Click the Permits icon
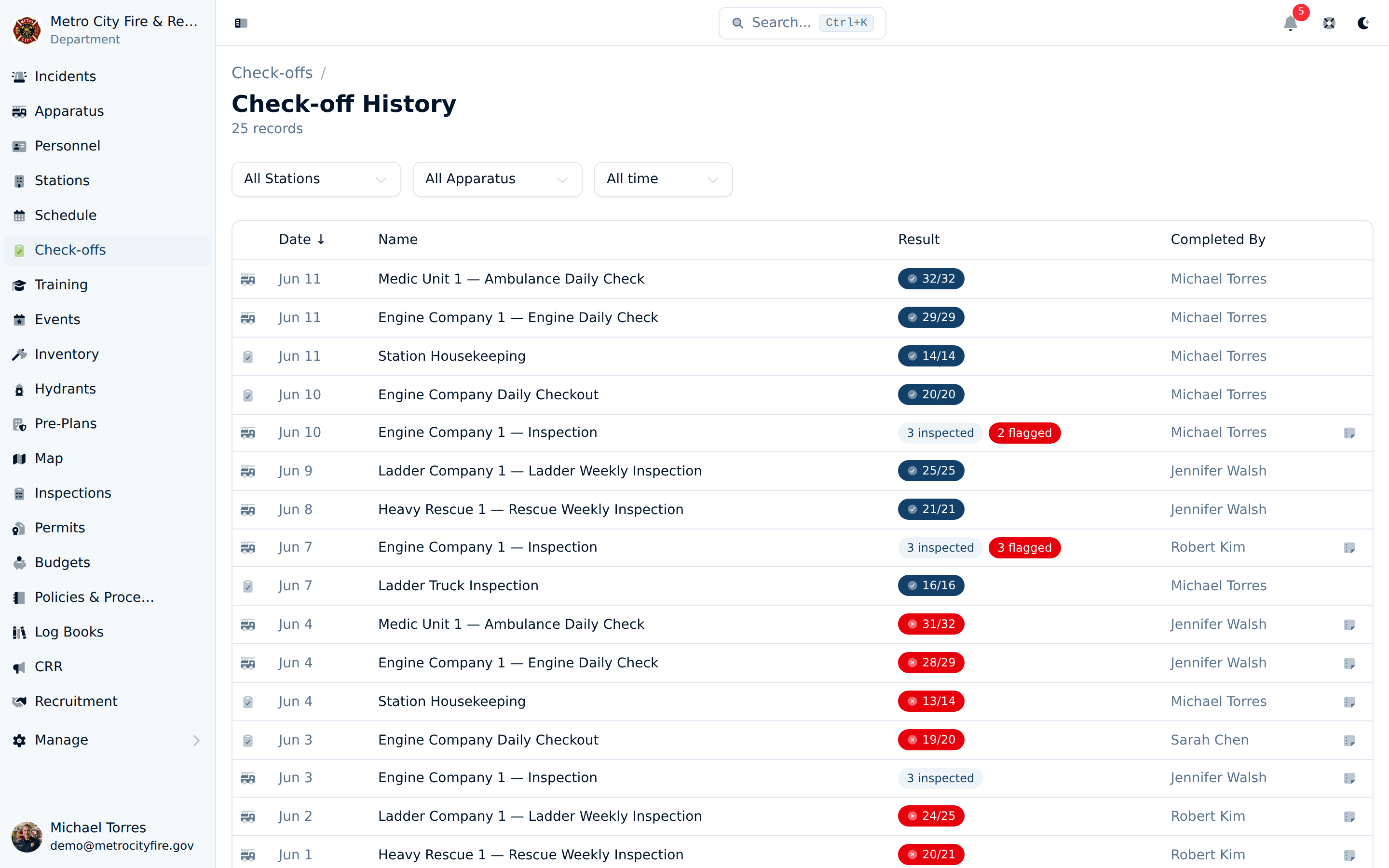The height and width of the screenshot is (868, 1389). point(19,528)
